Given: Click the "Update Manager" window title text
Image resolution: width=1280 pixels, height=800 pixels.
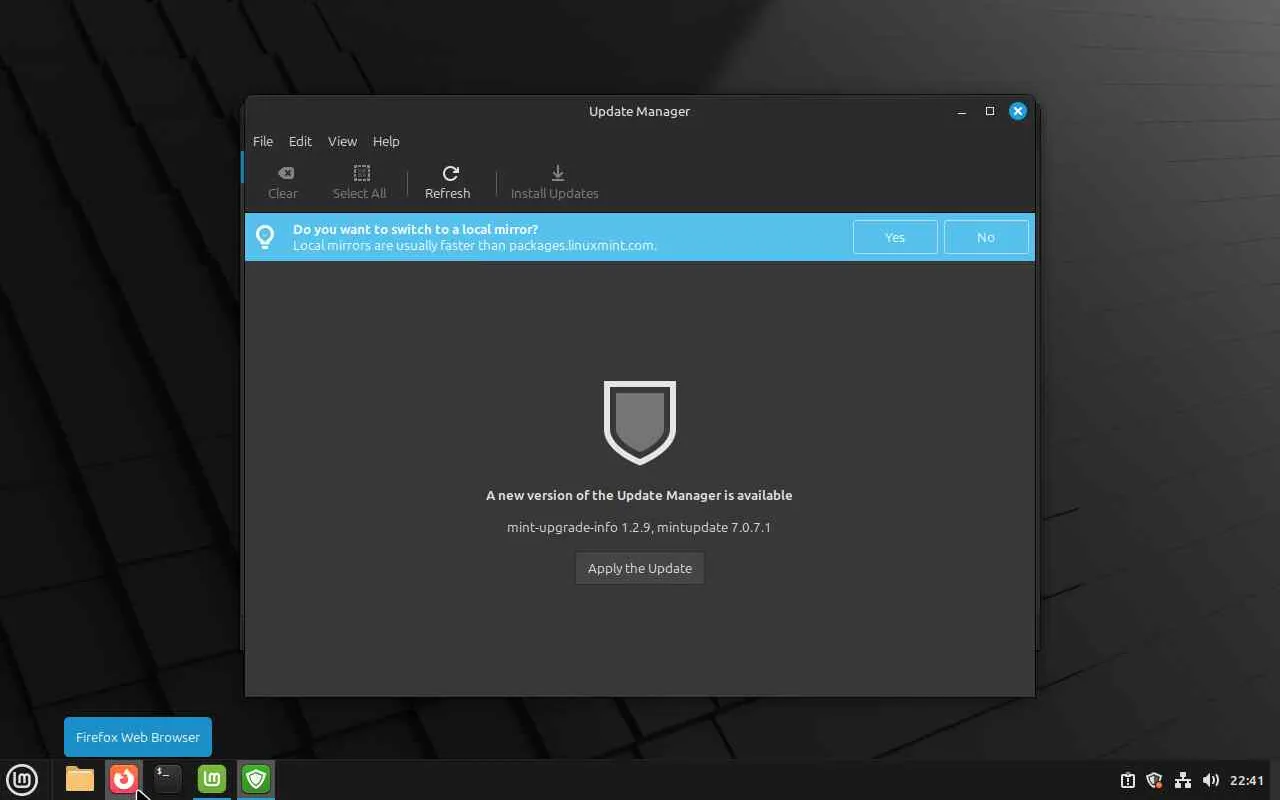Looking at the screenshot, I should (639, 111).
